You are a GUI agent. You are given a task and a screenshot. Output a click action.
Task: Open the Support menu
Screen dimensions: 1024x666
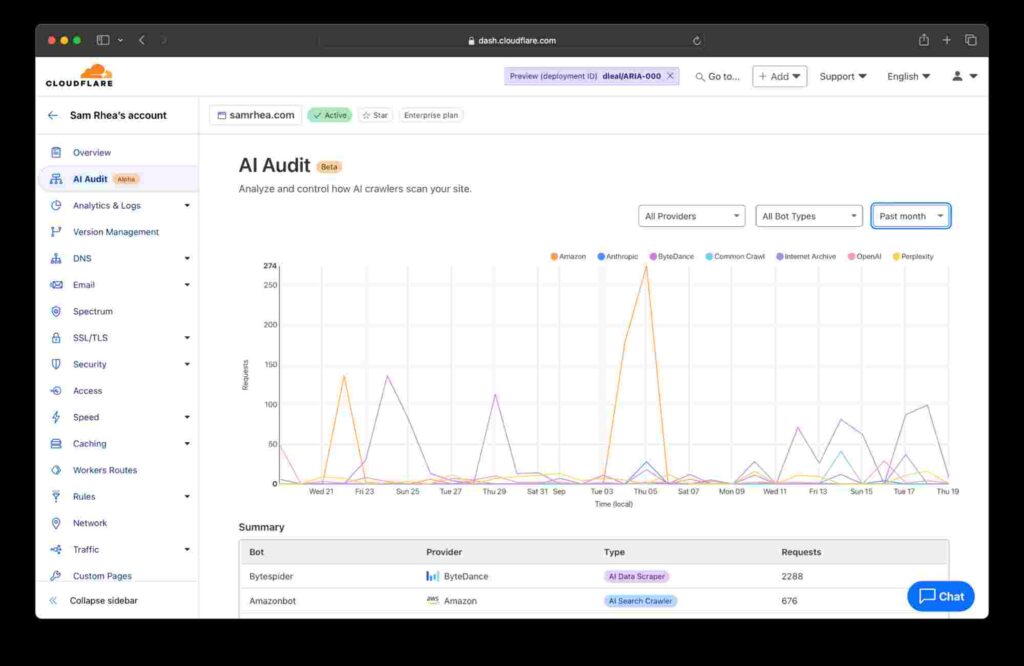click(x=842, y=76)
